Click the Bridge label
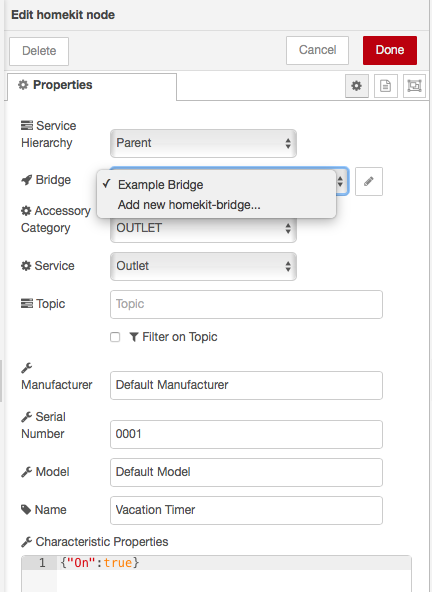 [46, 180]
